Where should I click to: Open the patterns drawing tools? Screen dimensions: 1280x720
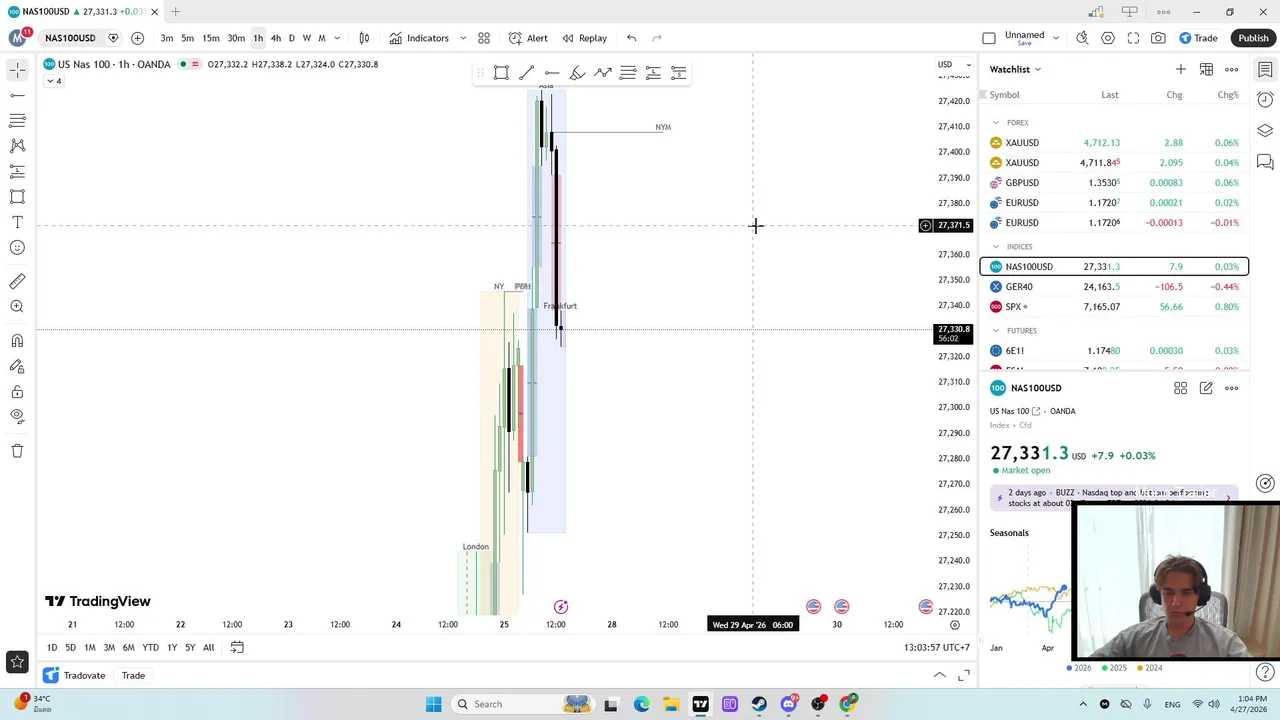17,146
